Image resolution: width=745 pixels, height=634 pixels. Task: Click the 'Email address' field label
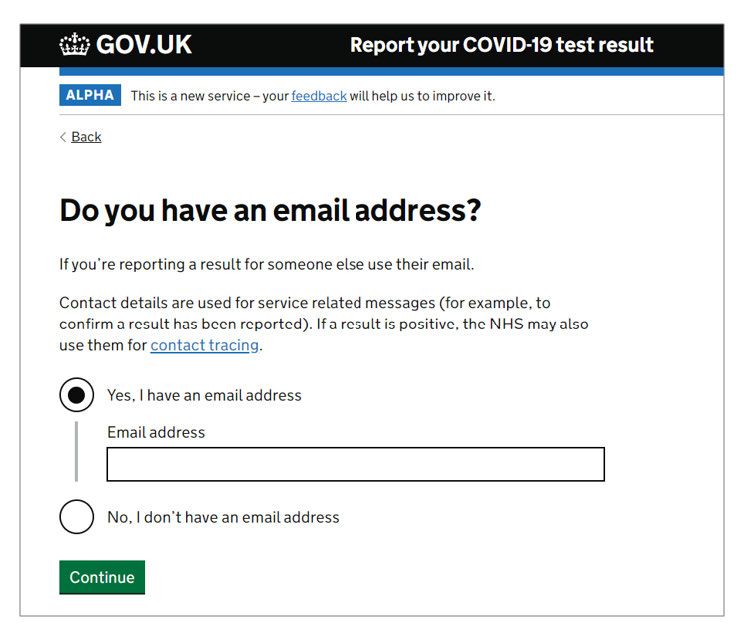click(156, 432)
